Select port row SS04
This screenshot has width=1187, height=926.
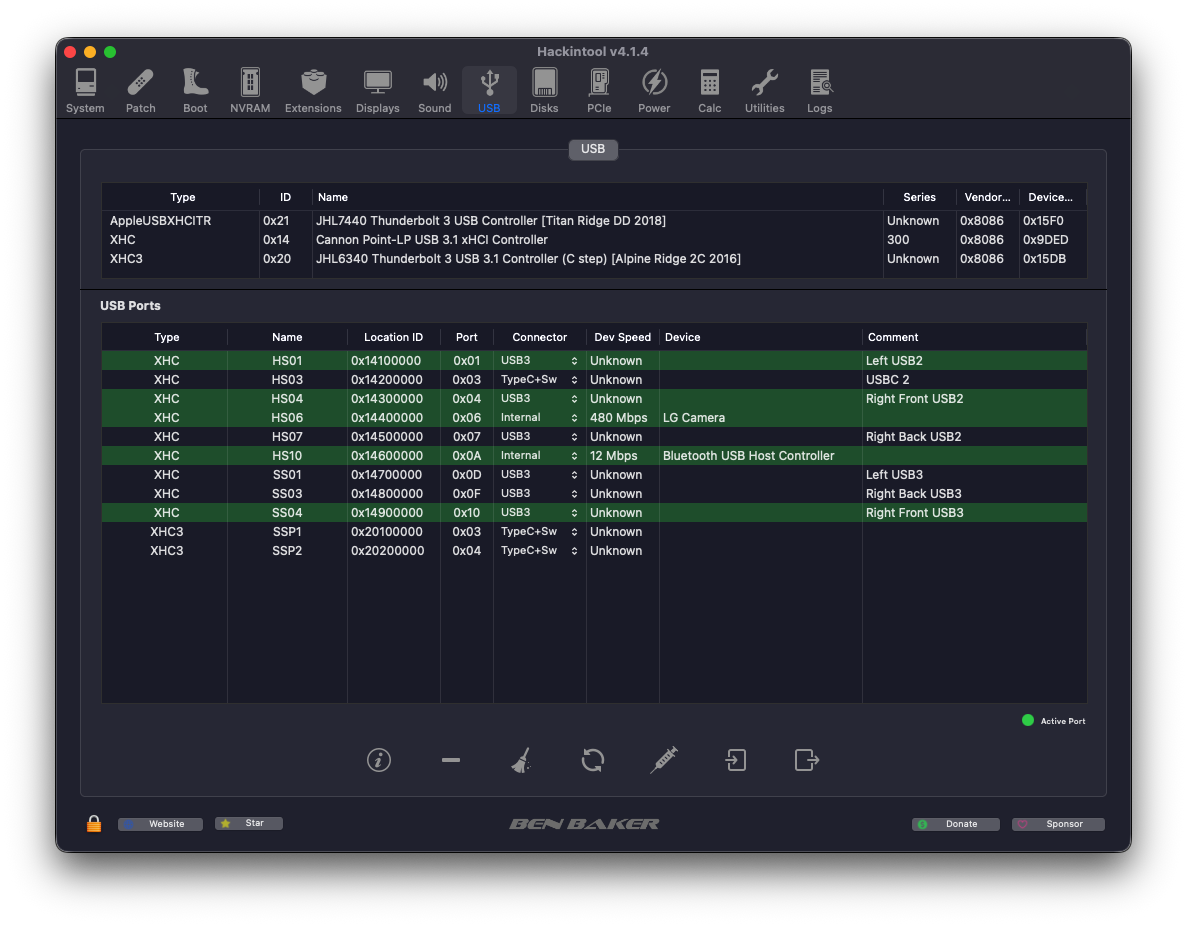594,513
